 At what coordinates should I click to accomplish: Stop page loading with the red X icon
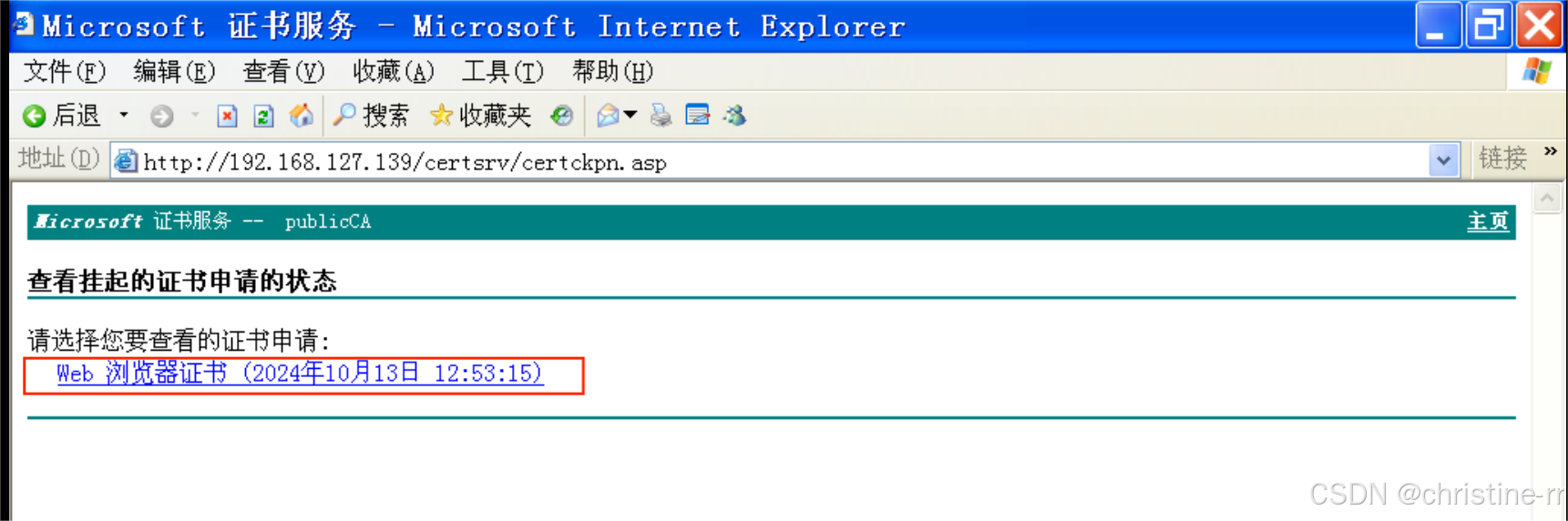click(x=227, y=116)
